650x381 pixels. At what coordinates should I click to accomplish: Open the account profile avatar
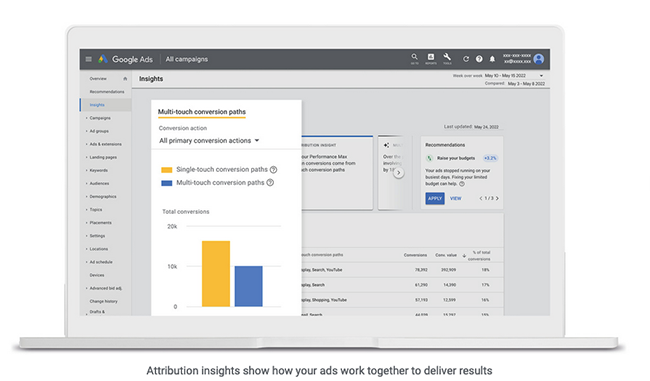(x=538, y=59)
